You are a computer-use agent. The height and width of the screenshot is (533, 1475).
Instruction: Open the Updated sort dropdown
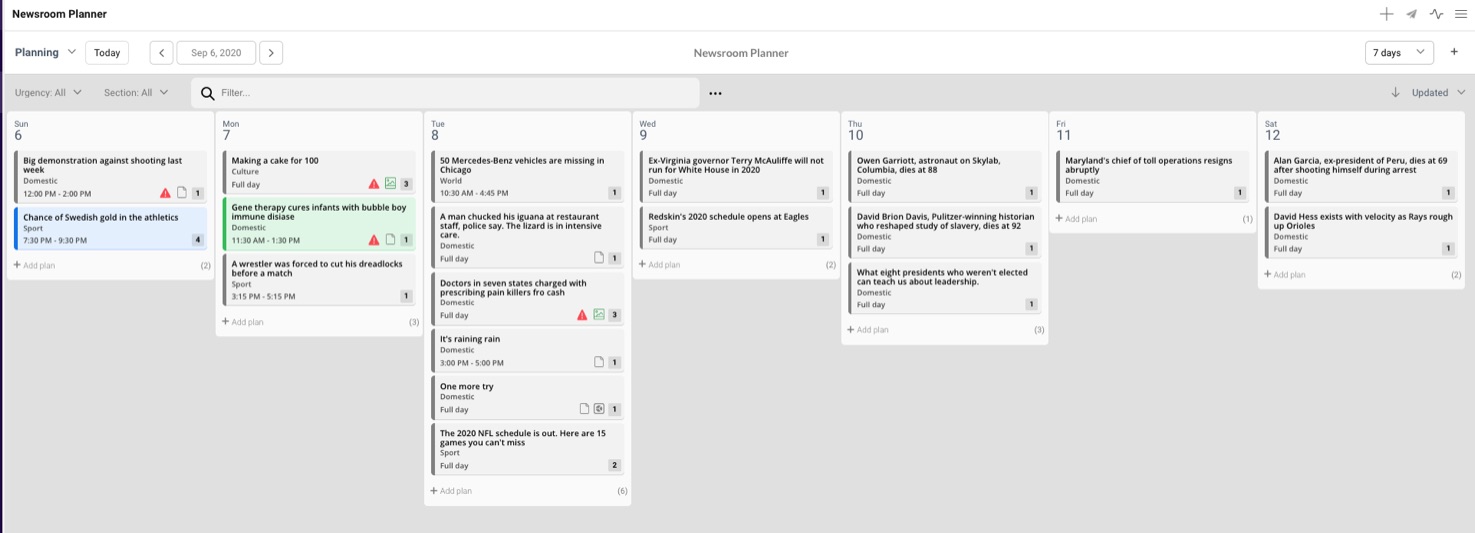[x=1438, y=93]
